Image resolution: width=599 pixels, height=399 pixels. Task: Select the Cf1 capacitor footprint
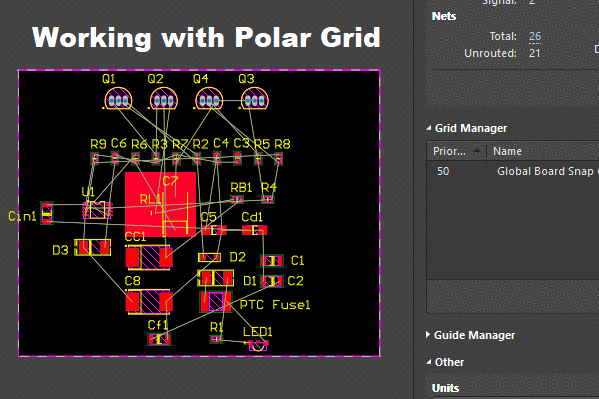click(159, 339)
